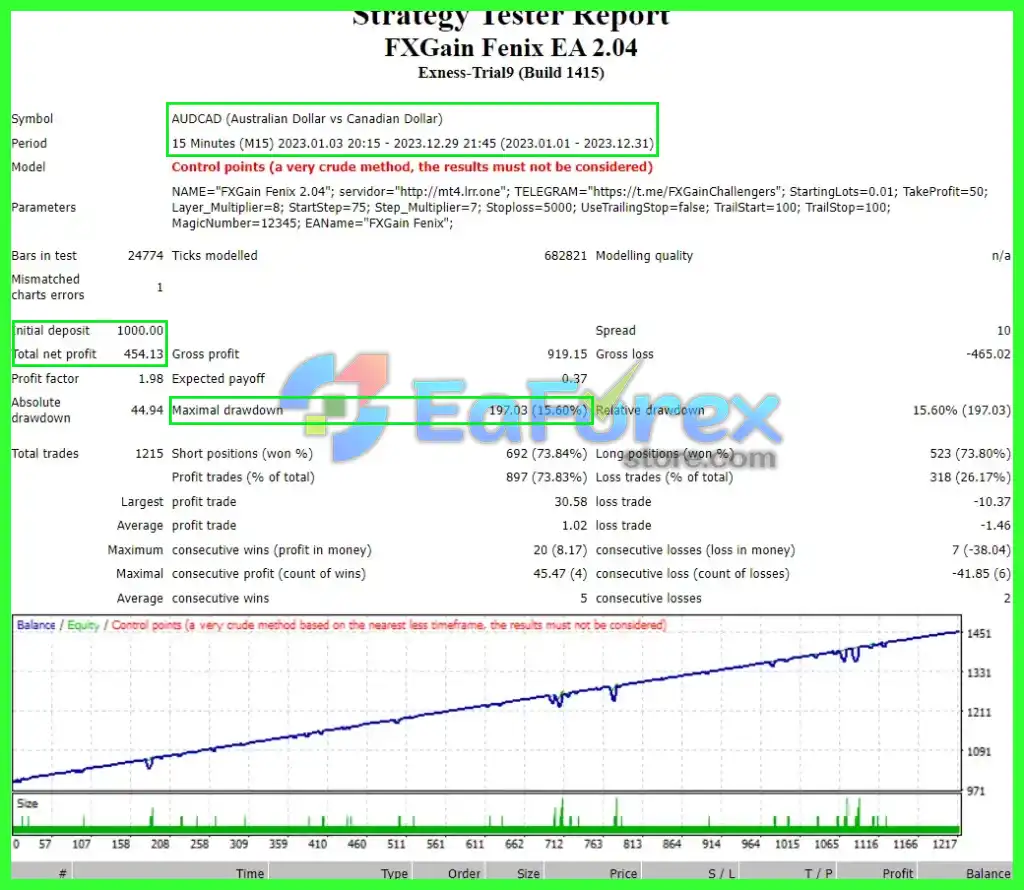Select consecutive loss value -41.85 (6)

pos(981,573)
